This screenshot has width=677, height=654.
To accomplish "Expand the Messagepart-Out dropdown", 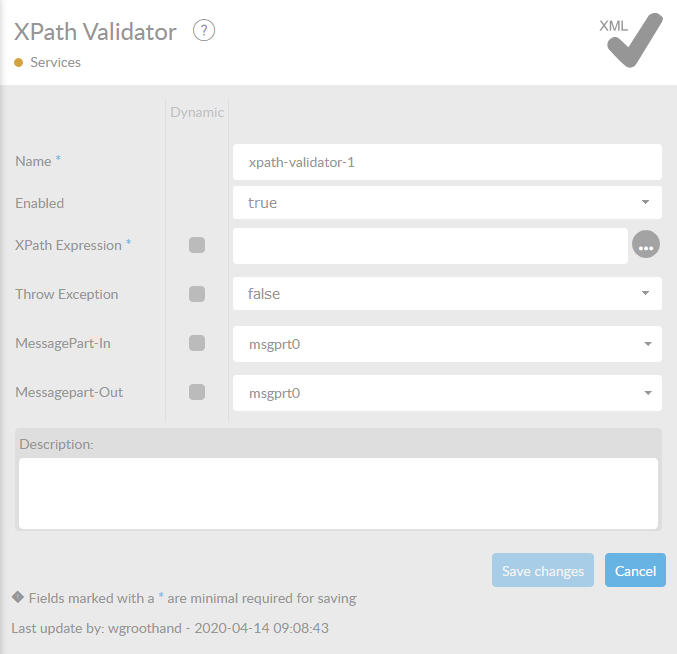I will pos(447,393).
